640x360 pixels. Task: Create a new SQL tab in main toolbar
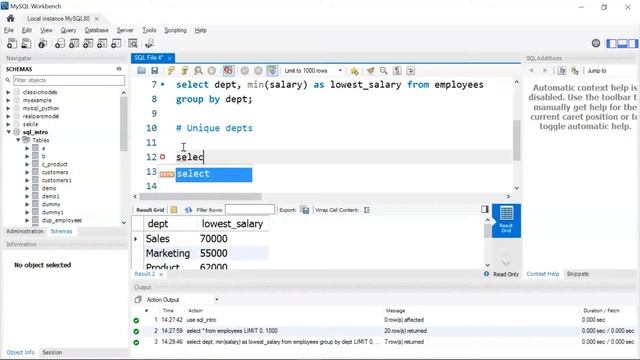pos(12,43)
